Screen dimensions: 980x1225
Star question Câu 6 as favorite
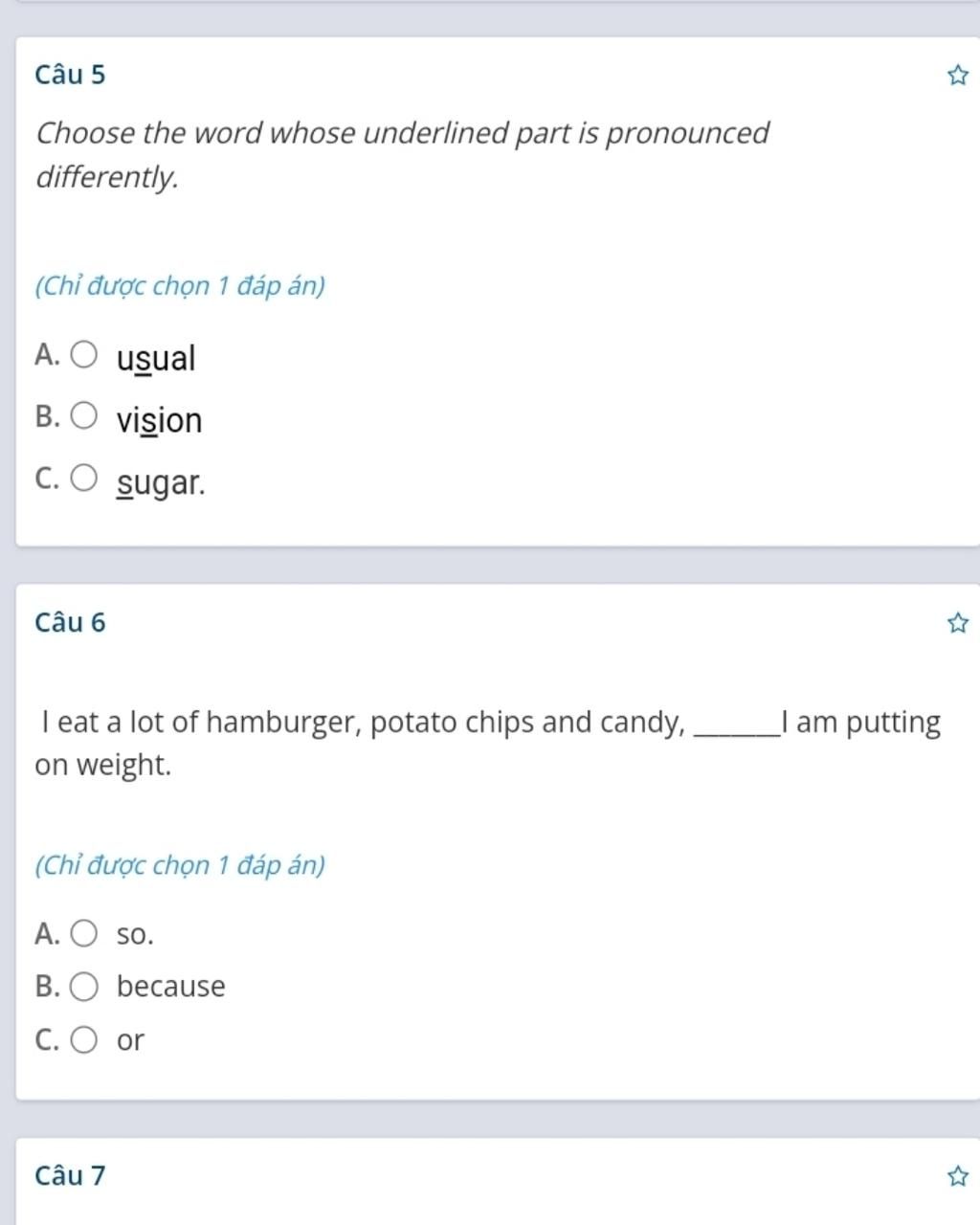957,624
